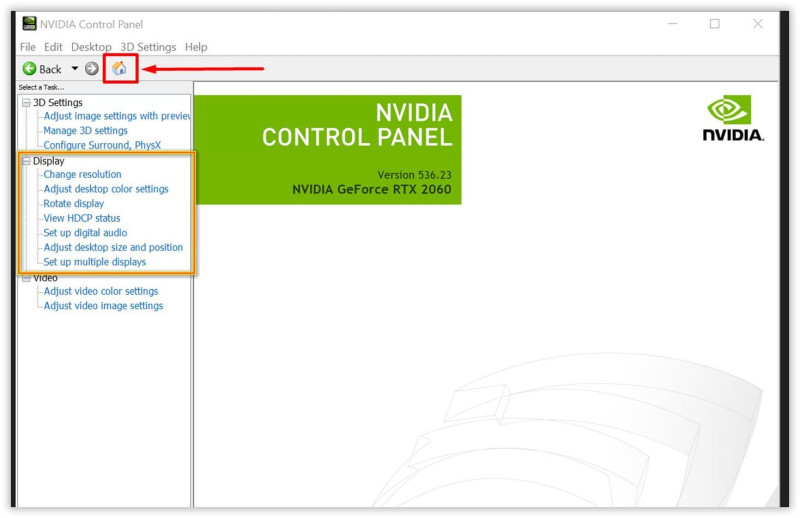The width and height of the screenshot is (800, 518).
Task: Open the File menu
Action: (28, 47)
